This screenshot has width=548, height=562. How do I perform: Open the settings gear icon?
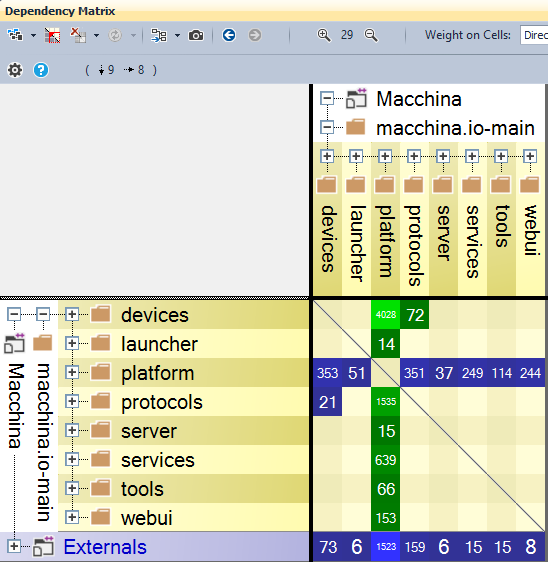15,70
